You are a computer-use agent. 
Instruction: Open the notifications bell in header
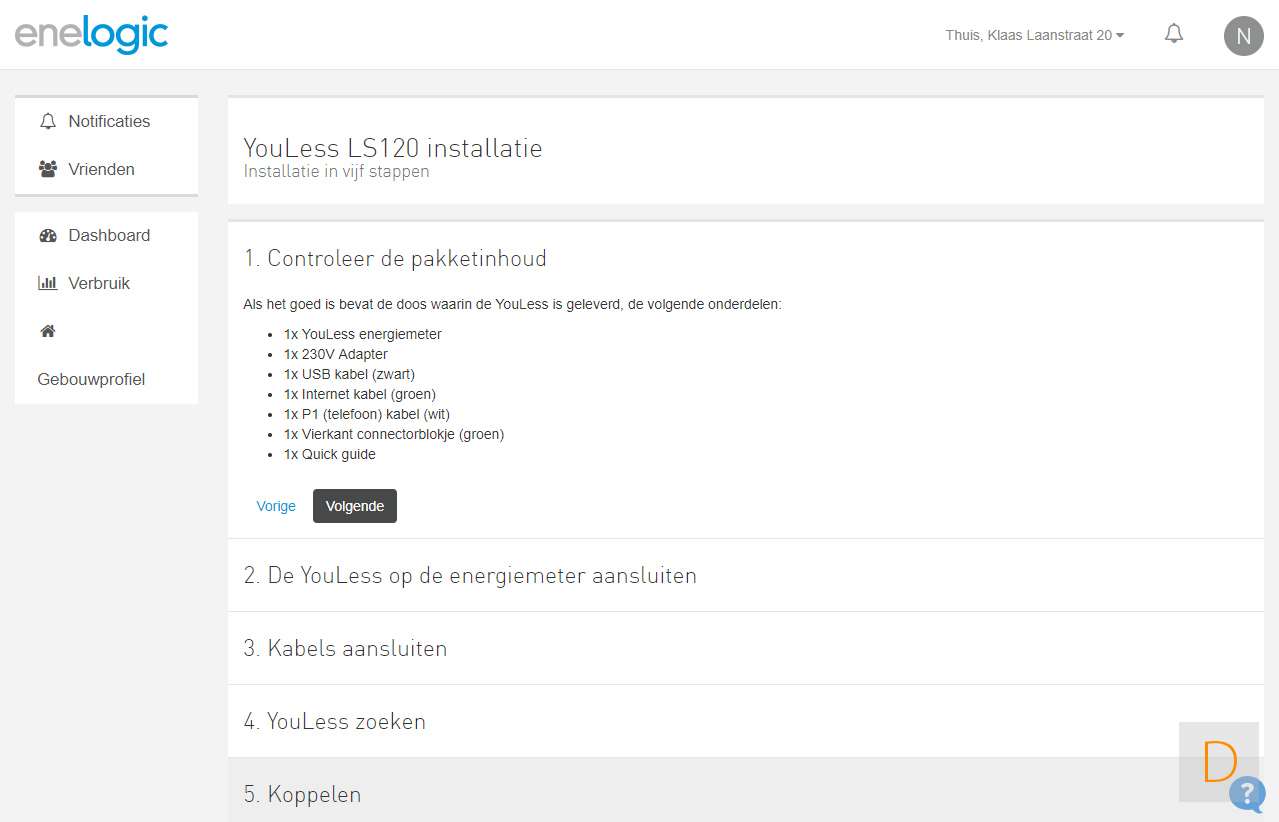[x=1174, y=34]
